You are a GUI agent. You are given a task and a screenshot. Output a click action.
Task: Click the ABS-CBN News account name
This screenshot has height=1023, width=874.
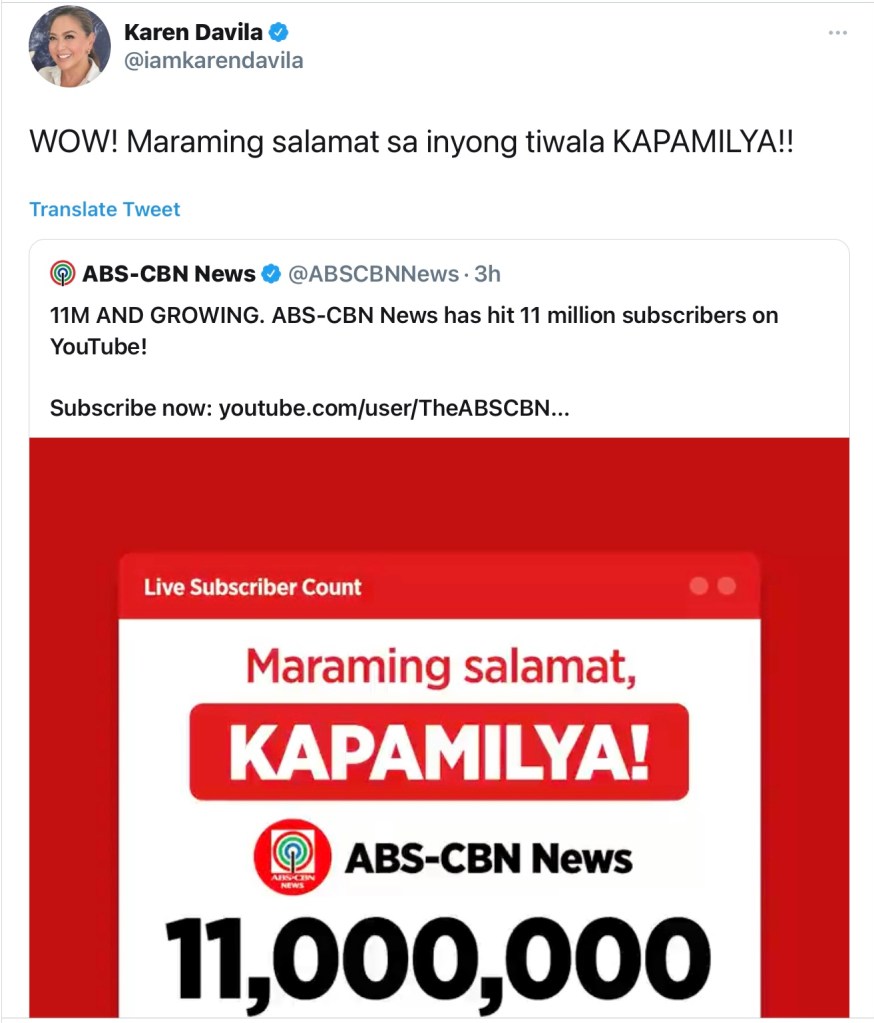tap(169, 273)
